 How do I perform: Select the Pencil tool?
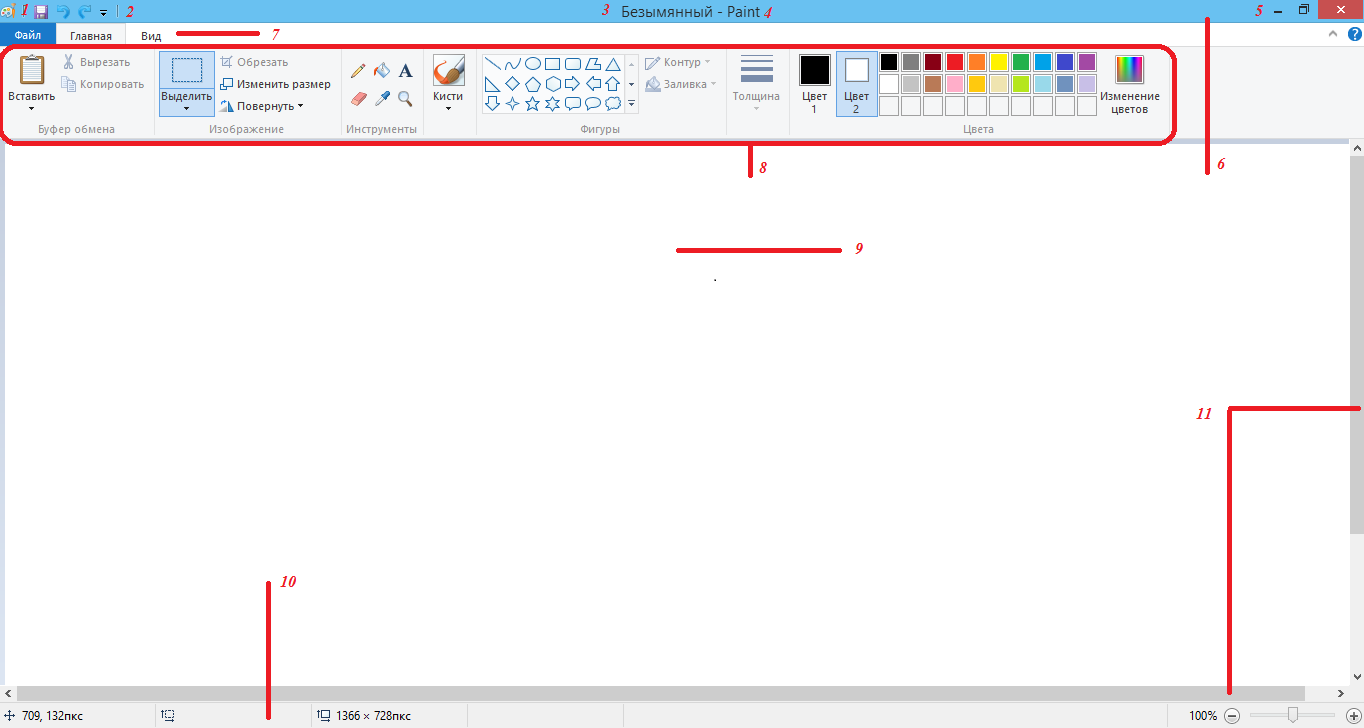[358, 71]
